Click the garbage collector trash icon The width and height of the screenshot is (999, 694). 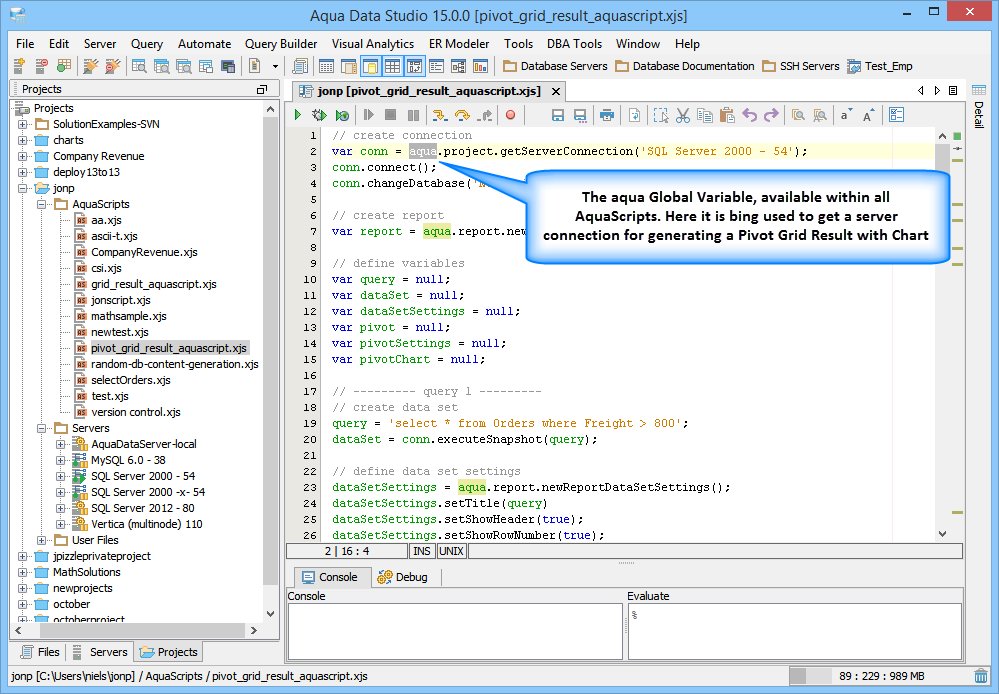(982, 677)
